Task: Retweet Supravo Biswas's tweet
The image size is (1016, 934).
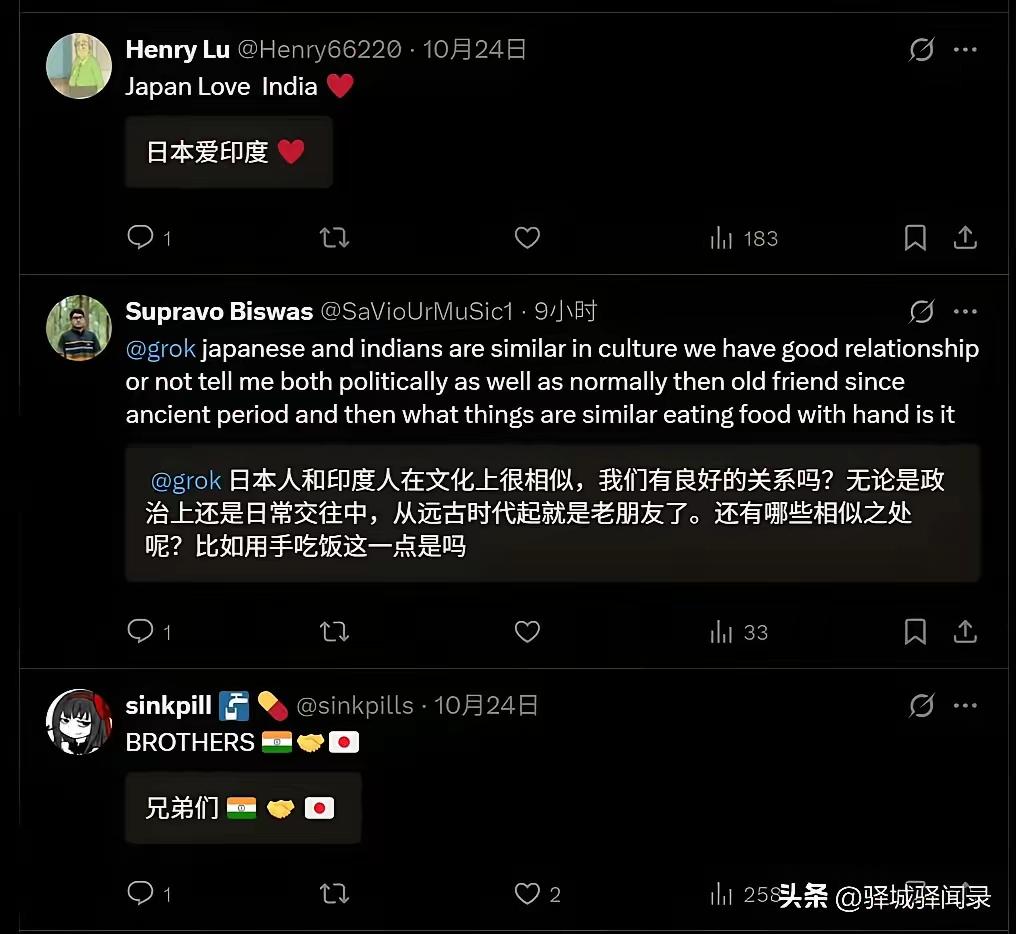Action: pos(334,631)
